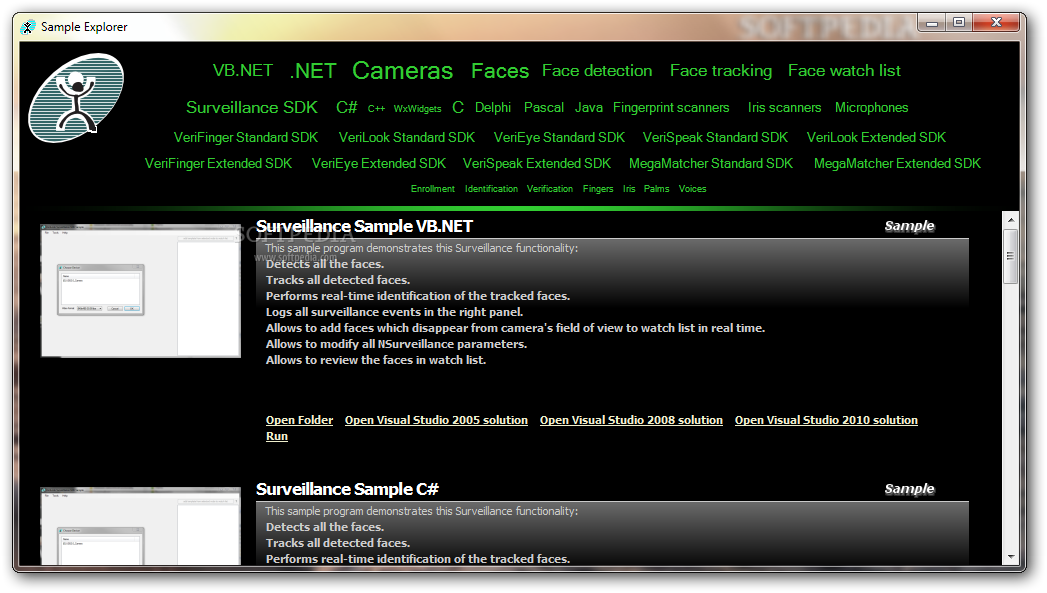The height and width of the screenshot is (593, 1047).
Task: Open the Faces tag
Action: 500,71
